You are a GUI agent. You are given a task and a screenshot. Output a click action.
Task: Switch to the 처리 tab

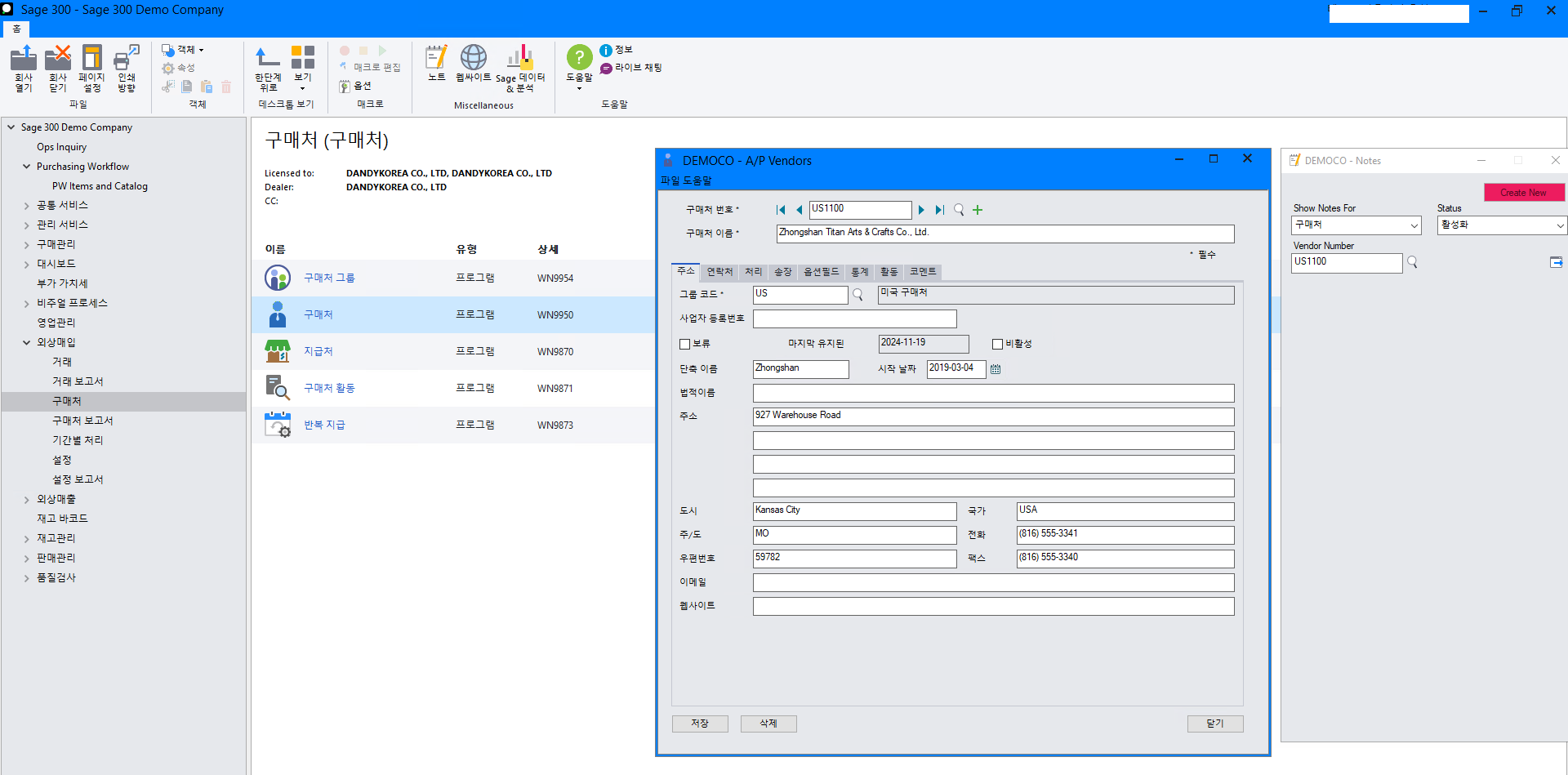pos(753,272)
